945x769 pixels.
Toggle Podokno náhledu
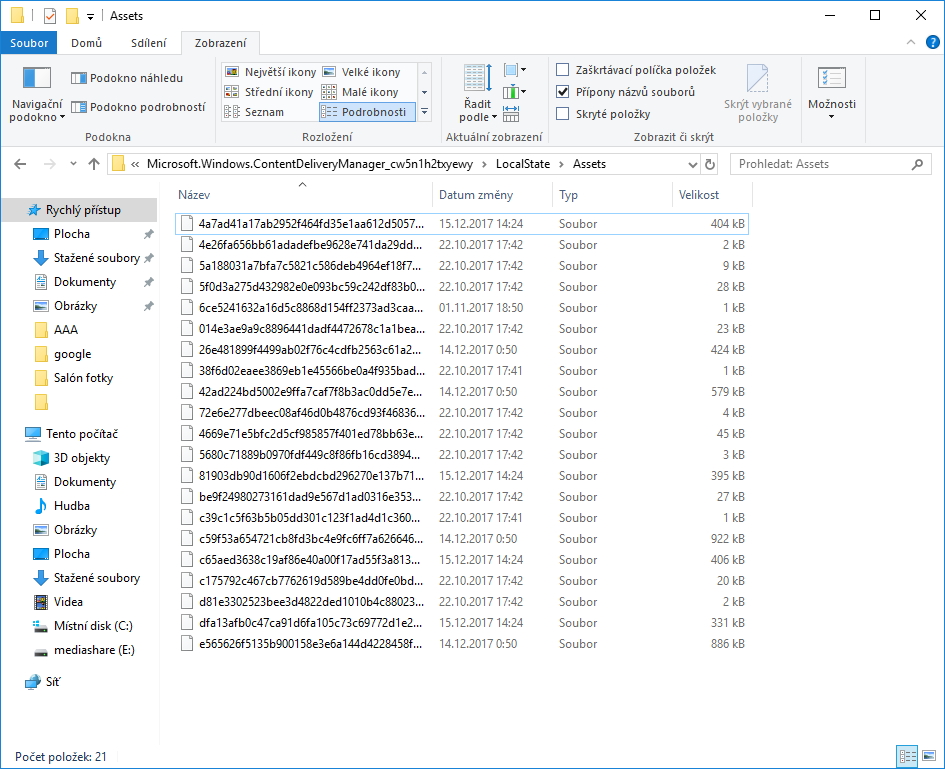pyautogui.click(x=127, y=78)
